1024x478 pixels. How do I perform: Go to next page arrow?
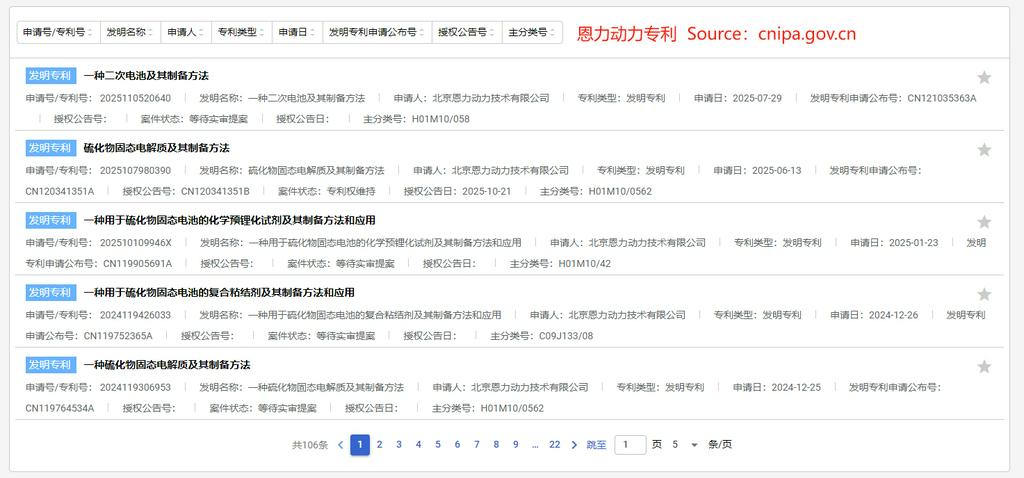click(x=574, y=445)
